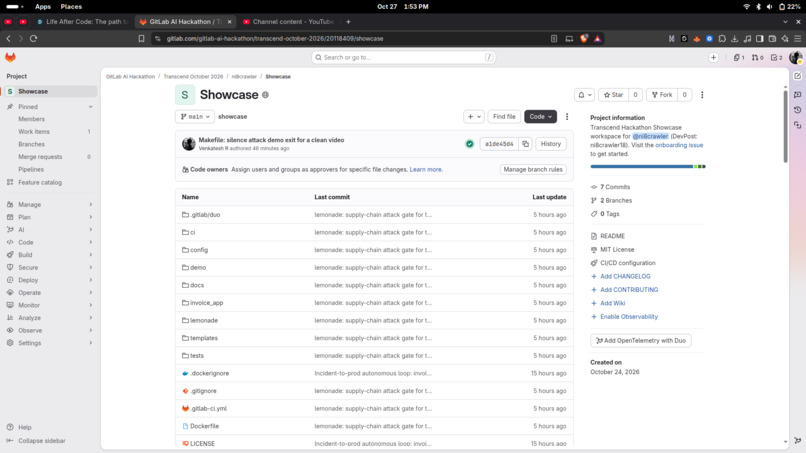Follow the onboarding issue link
The height and width of the screenshot is (453, 806).
(679, 146)
